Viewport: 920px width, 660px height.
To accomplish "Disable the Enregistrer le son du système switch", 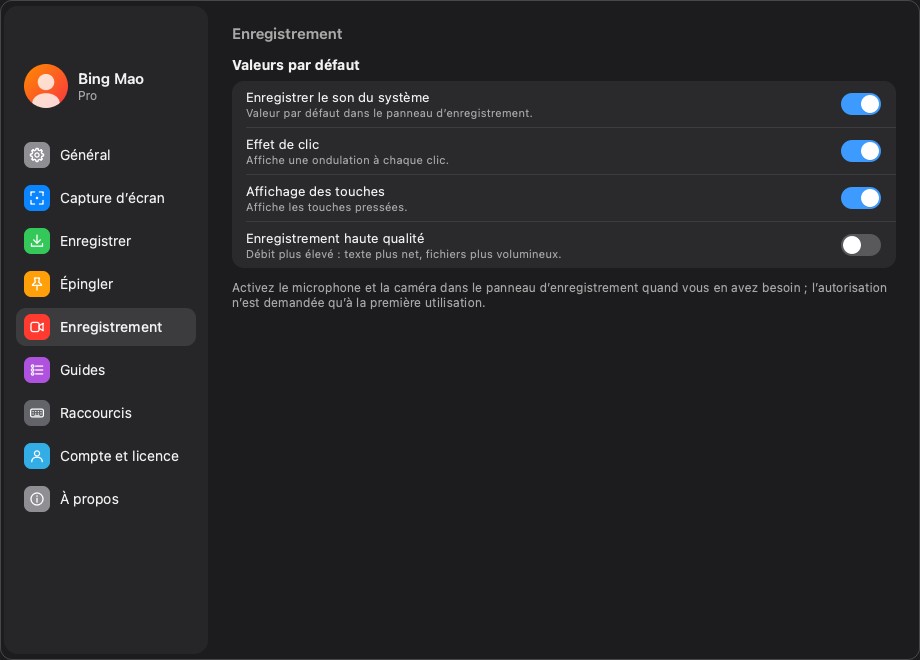I will (x=860, y=104).
